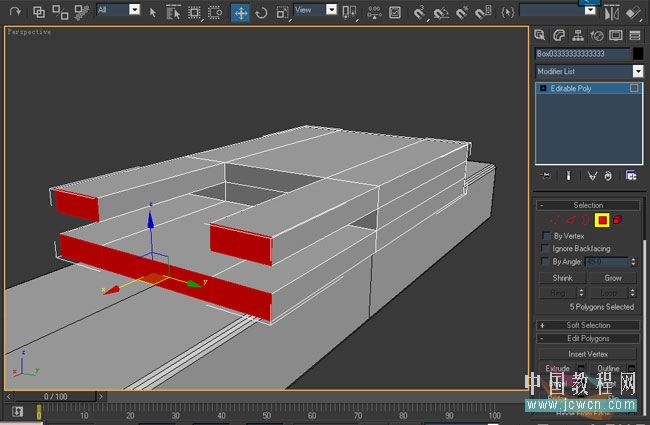The width and height of the screenshot is (650, 425).
Task: Switch to the Modify command panel tab
Action: 559,35
